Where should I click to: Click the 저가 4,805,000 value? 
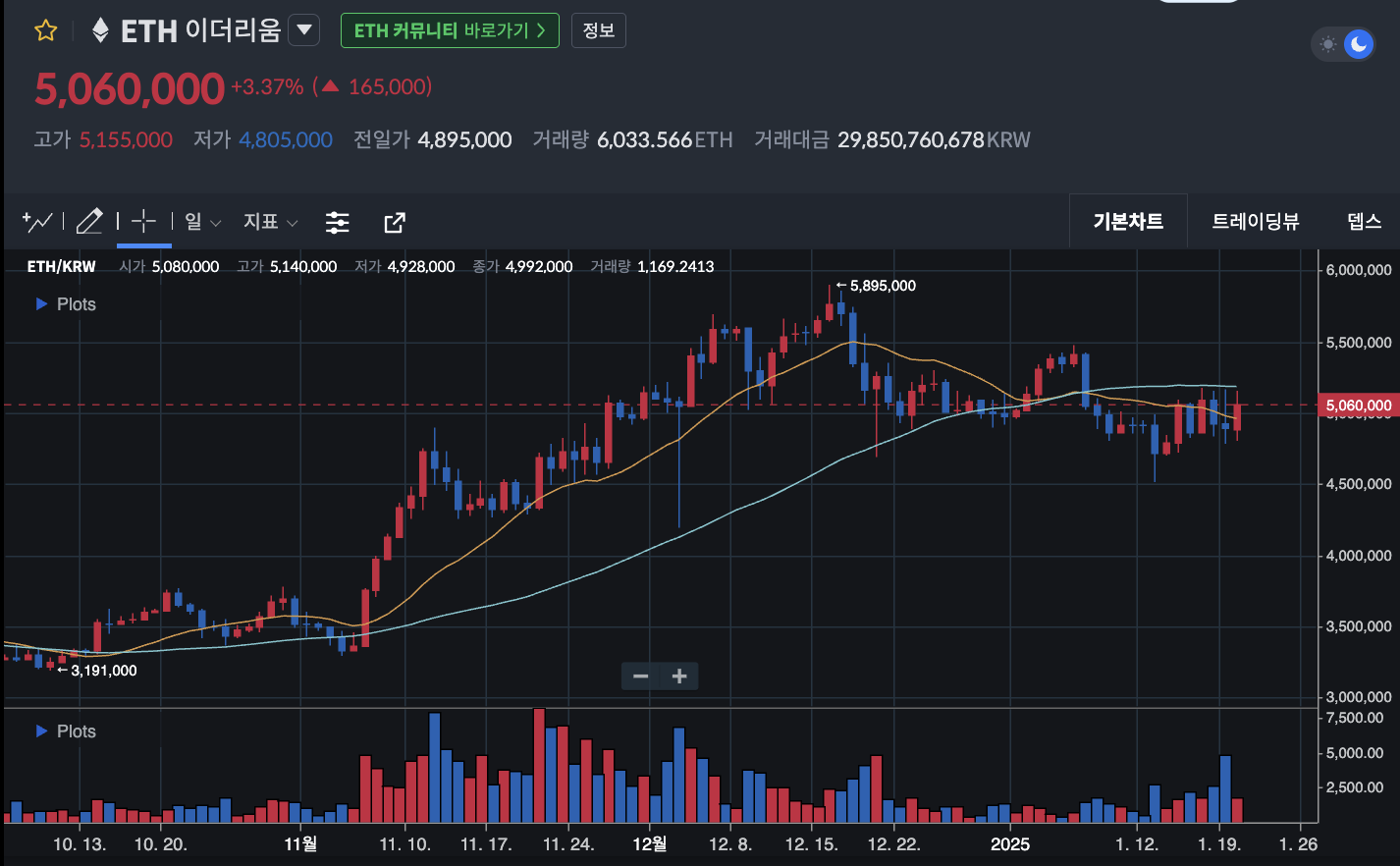click(286, 140)
